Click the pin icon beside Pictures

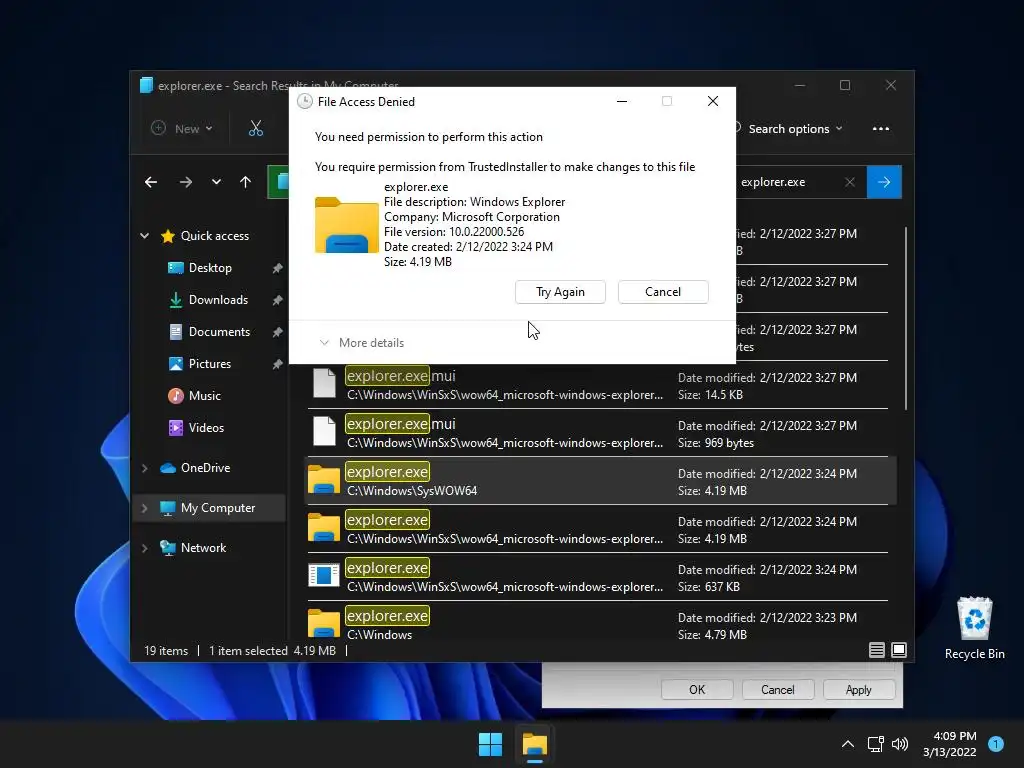point(277,364)
